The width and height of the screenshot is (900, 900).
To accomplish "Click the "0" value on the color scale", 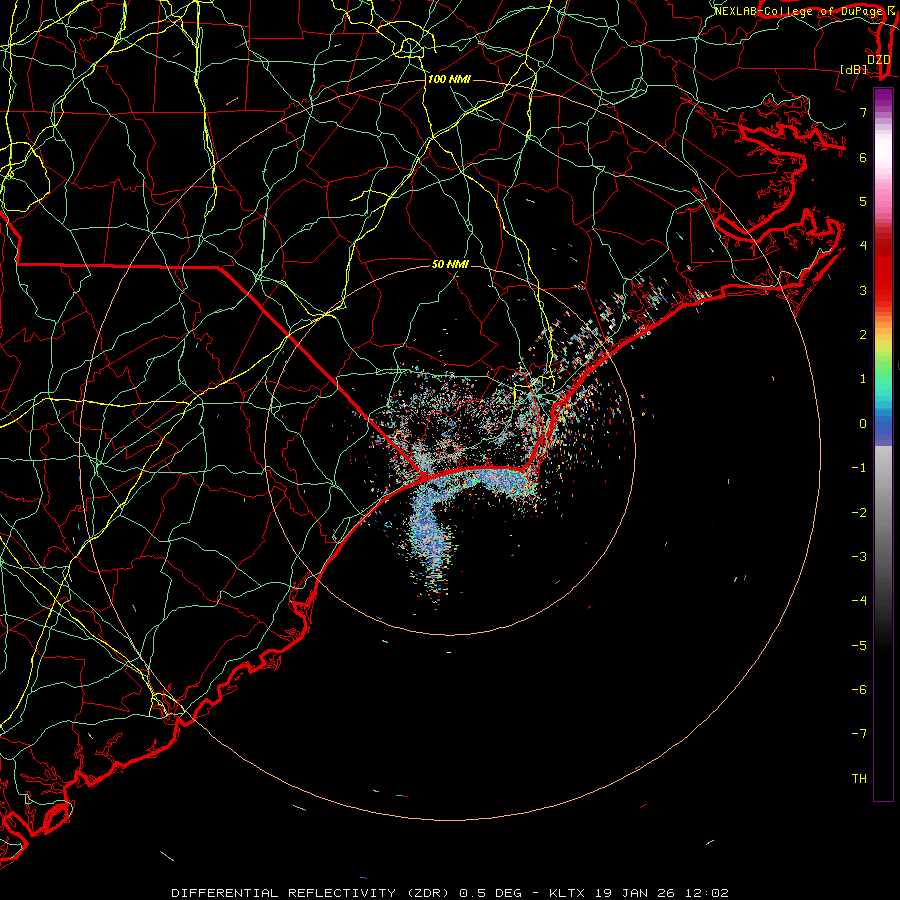I will point(863,424).
